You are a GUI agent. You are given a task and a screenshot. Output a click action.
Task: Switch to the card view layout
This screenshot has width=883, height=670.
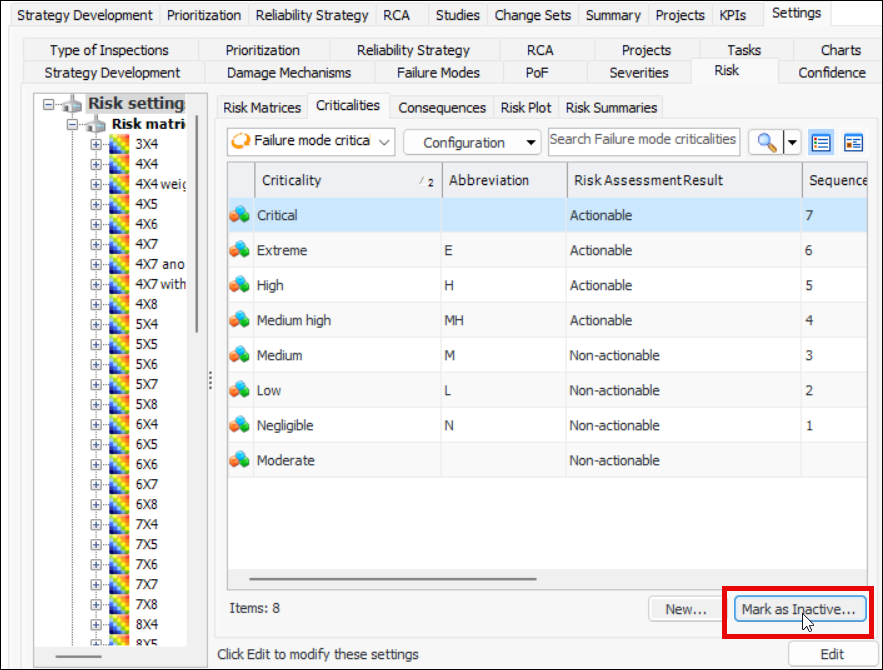click(x=853, y=142)
